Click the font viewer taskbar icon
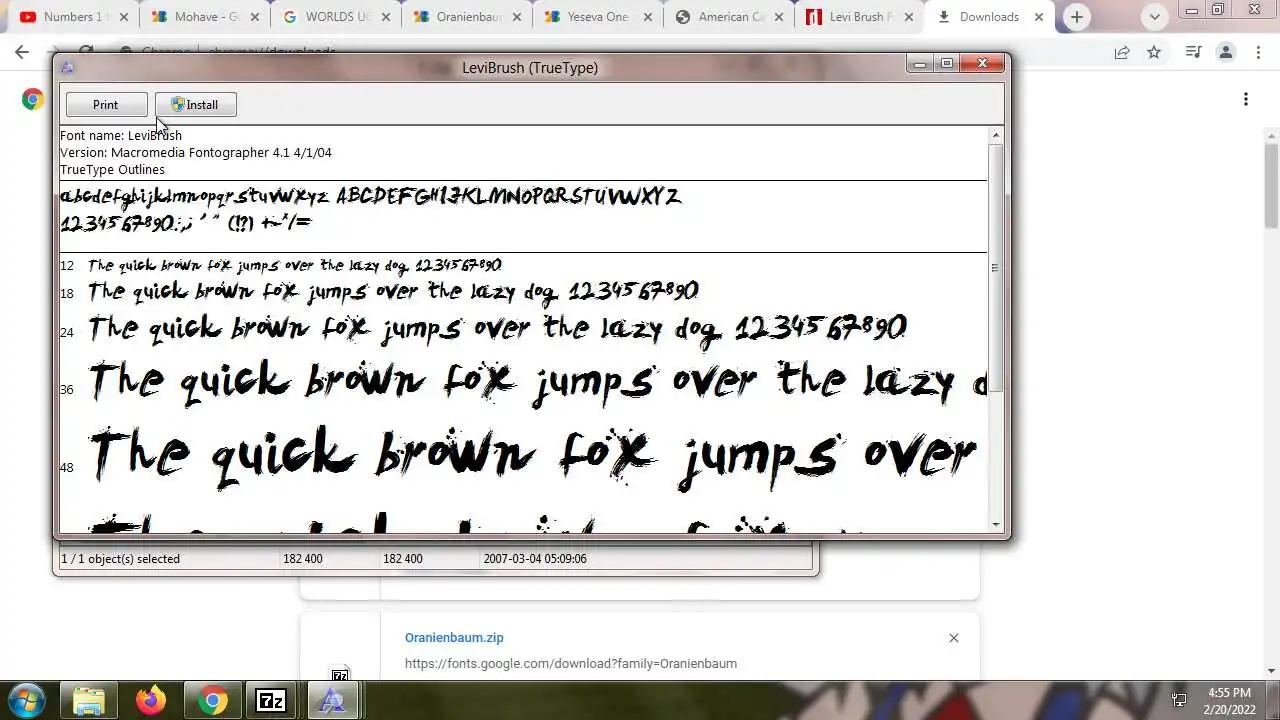Viewport: 1280px width, 720px height. pos(332,701)
